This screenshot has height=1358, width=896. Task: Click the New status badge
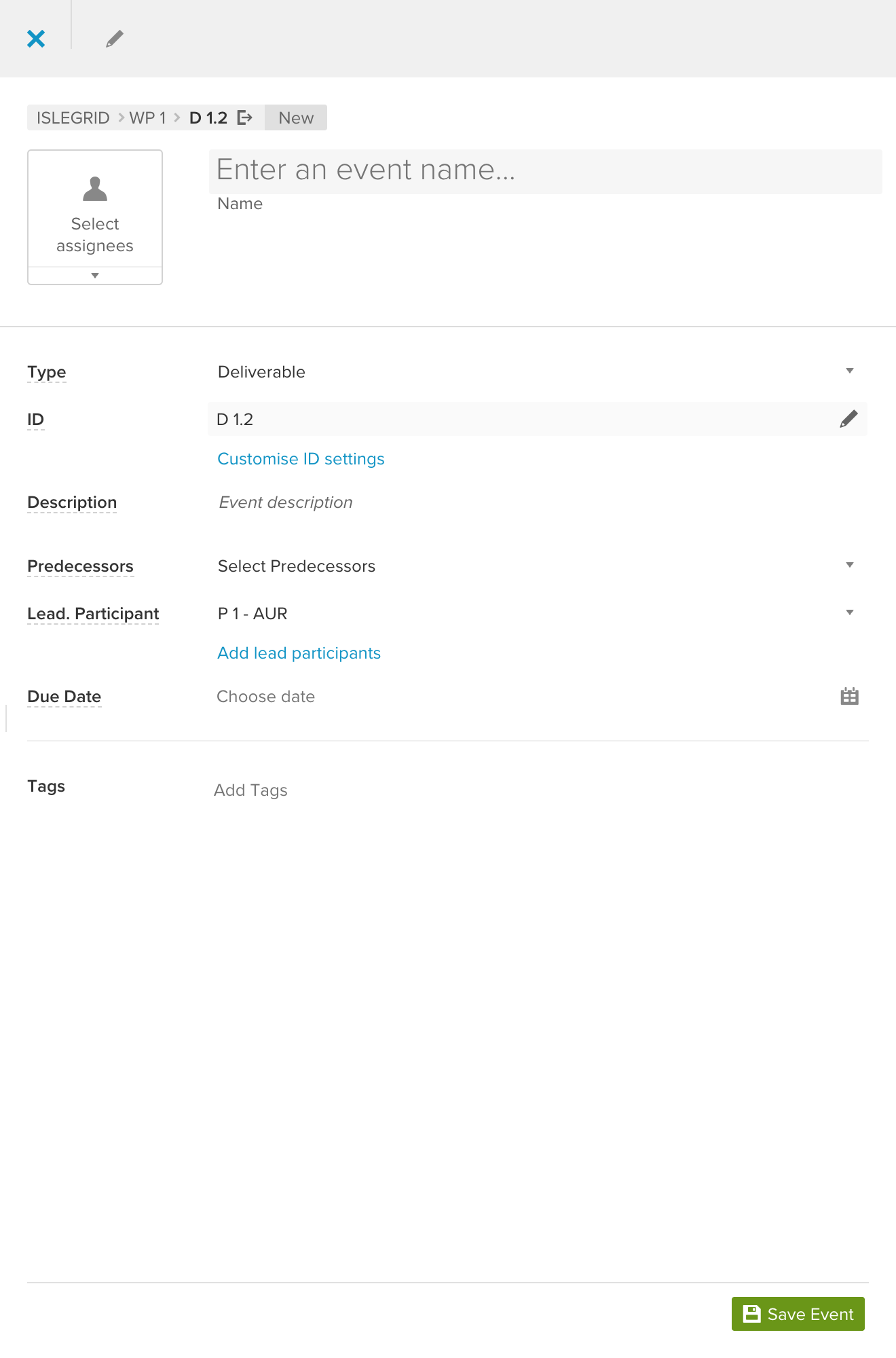click(296, 117)
